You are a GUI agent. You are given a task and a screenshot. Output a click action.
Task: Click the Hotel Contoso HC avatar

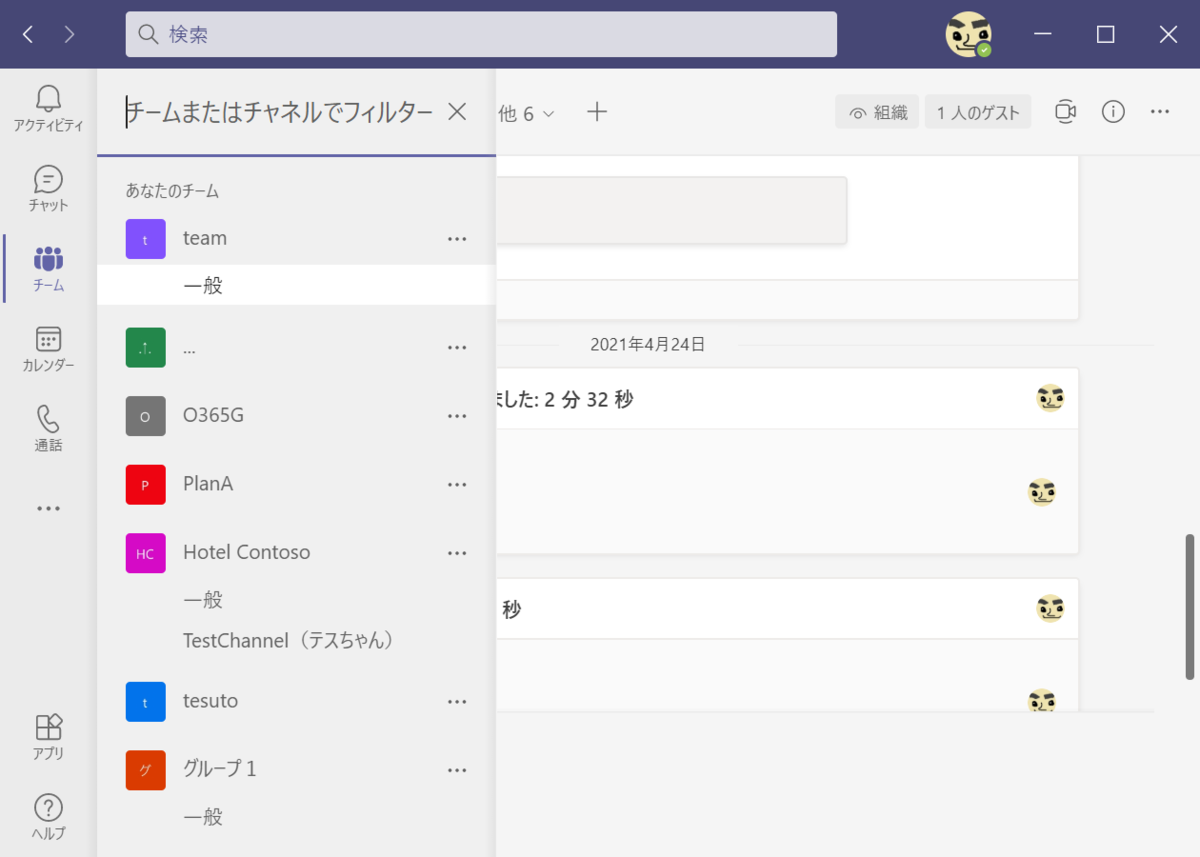pyautogui.click(x=145, y=553)
